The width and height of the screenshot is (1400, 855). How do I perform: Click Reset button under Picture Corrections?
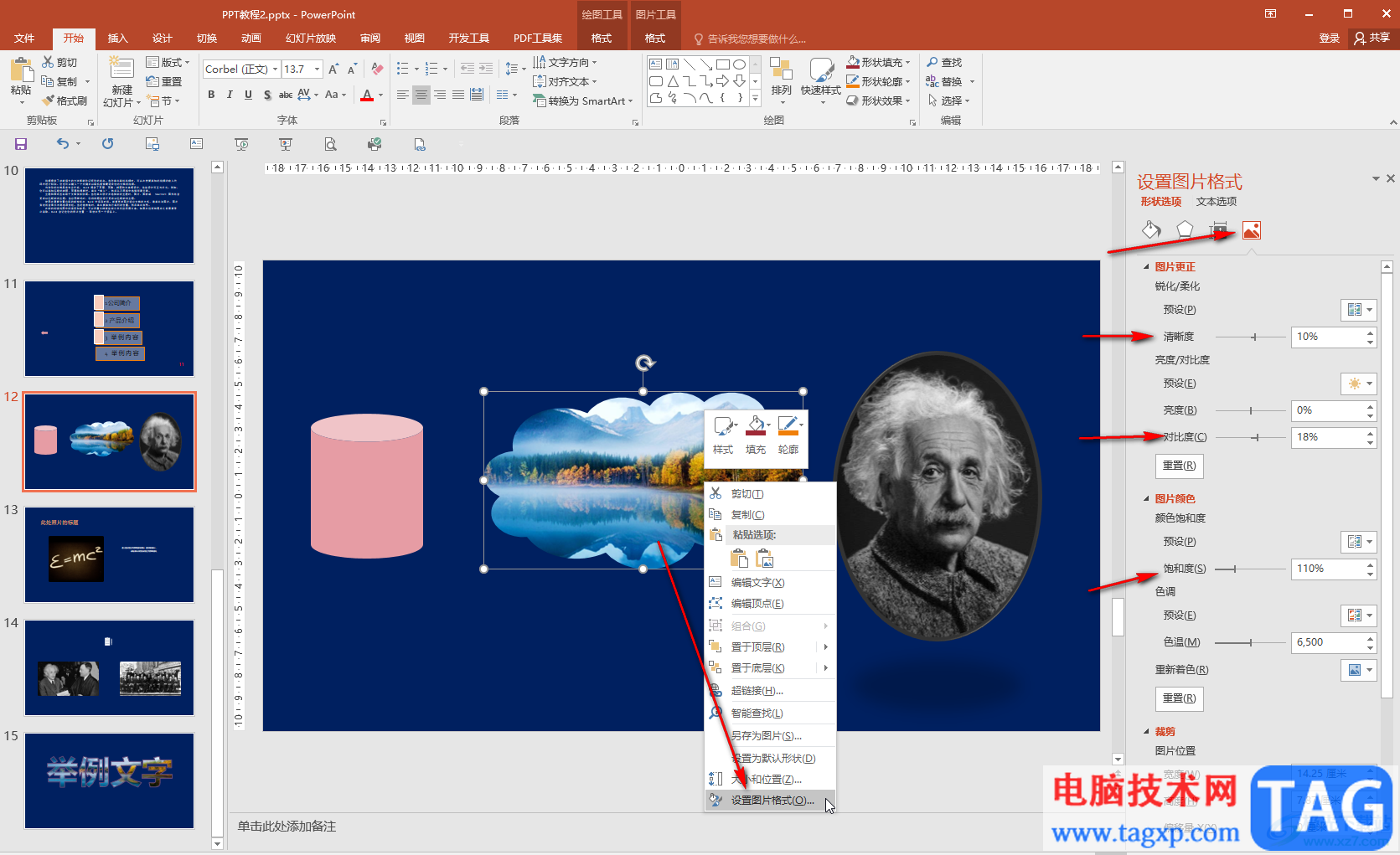coord(1179,466)
